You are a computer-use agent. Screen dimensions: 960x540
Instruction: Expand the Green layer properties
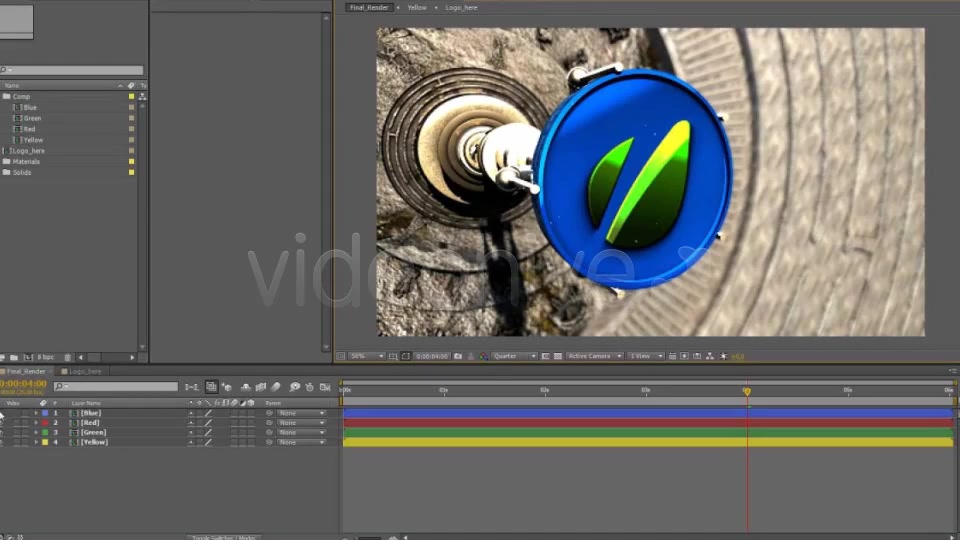coord(36,432)
